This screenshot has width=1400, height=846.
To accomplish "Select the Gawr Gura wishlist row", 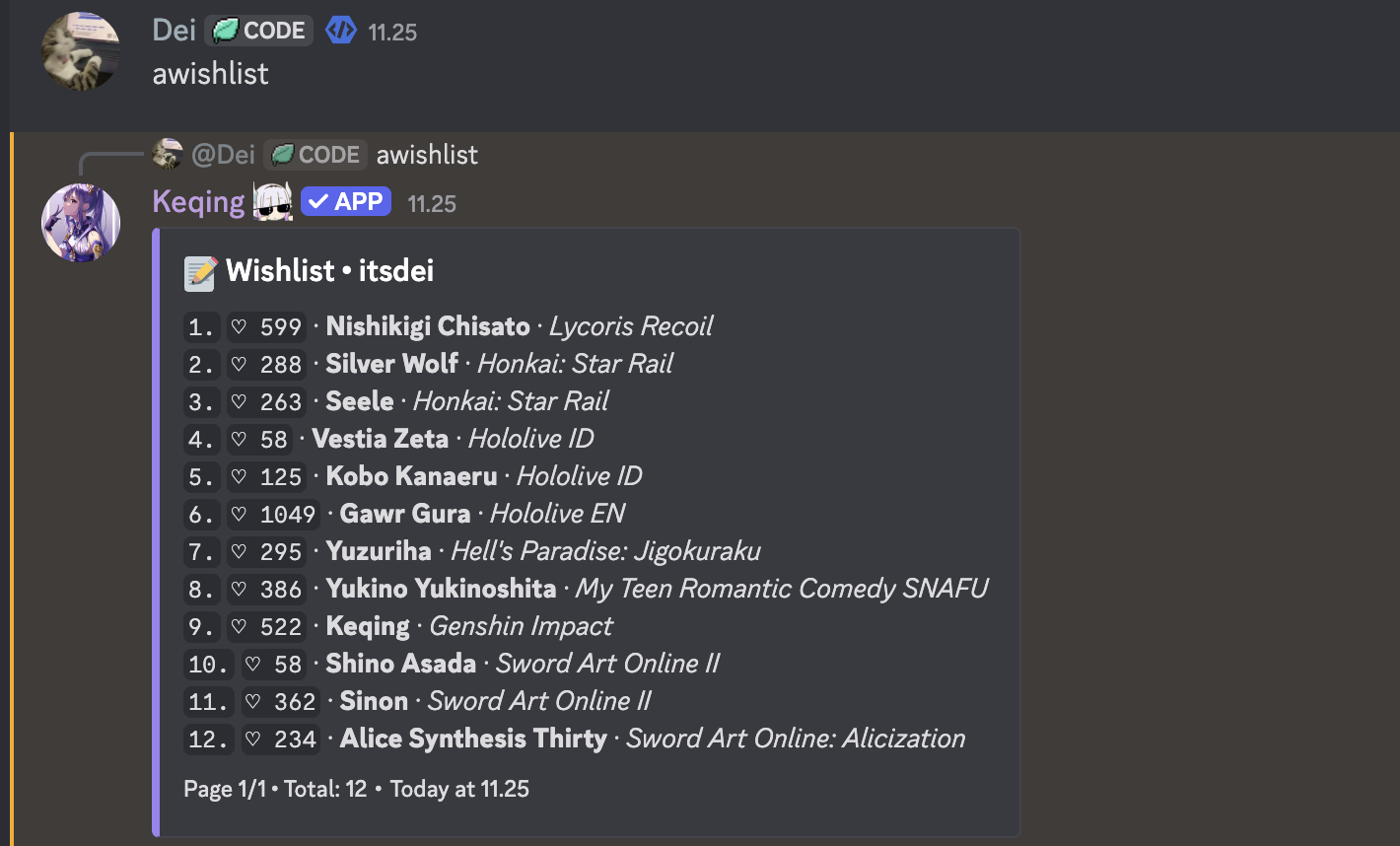I will coord(405,514).
